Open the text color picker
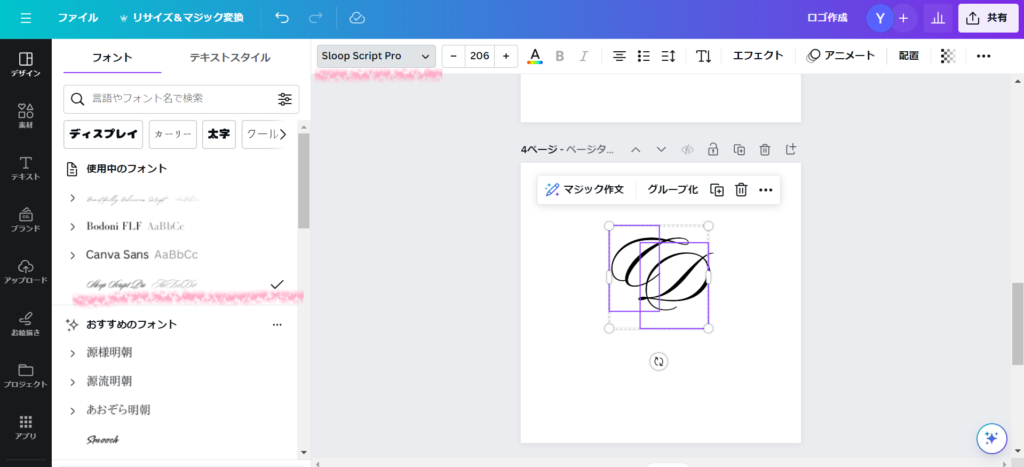 coord(535,56)
